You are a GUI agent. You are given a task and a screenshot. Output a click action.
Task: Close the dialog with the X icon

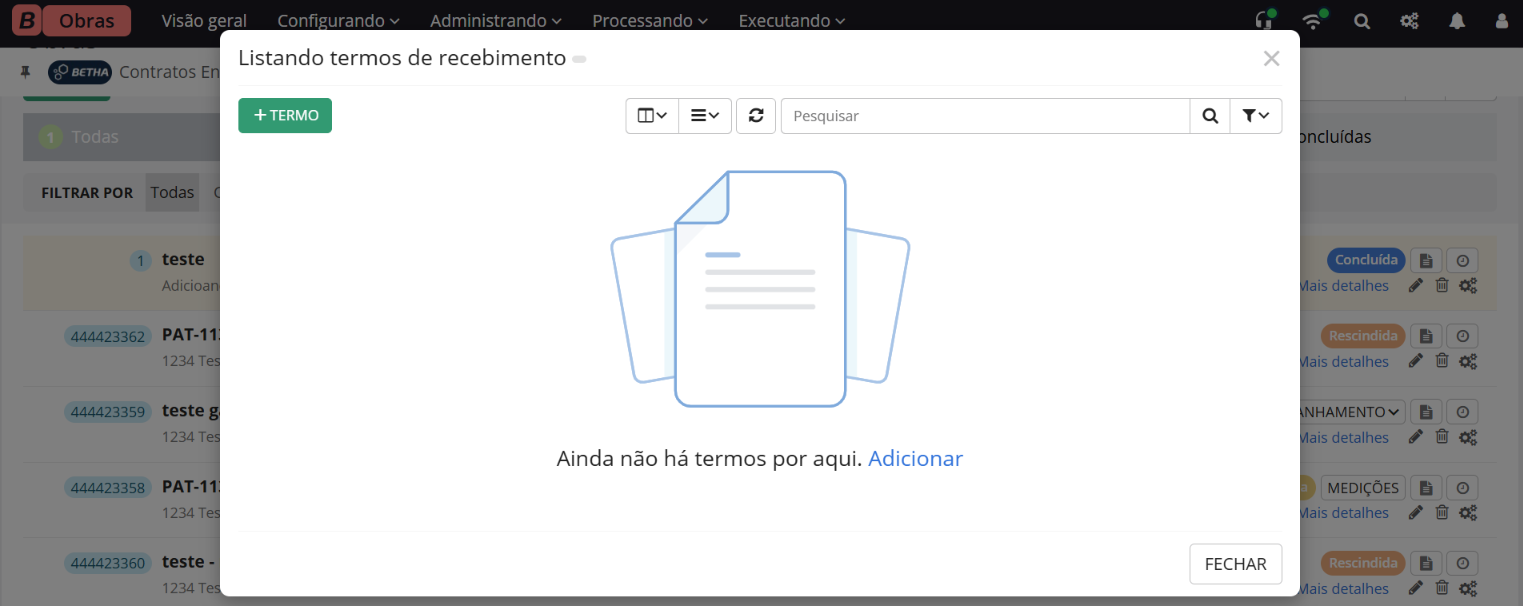[1272, 59]
